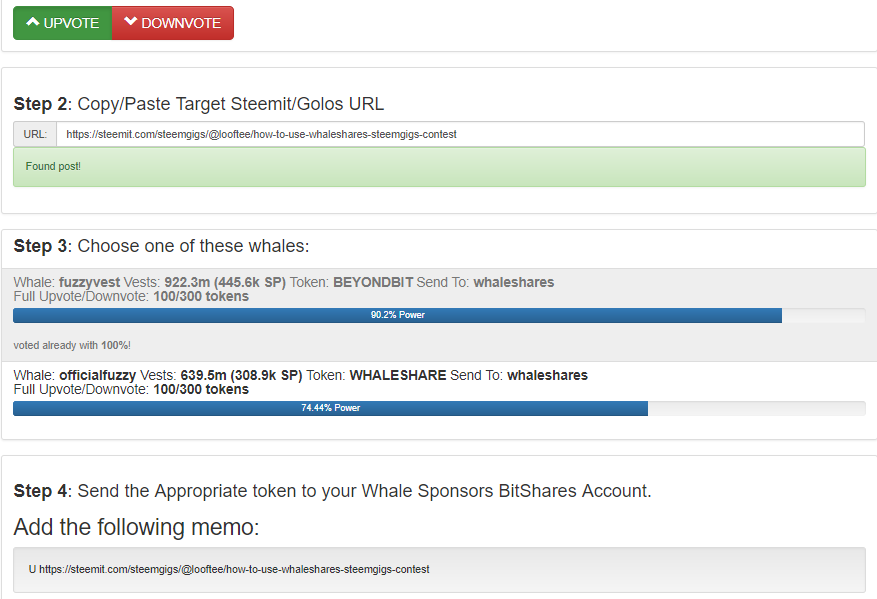This screenshot has width=877, height=599.
Task: Click officialfuzzy's '100/300 tokens' text
Action: [201, 389]
